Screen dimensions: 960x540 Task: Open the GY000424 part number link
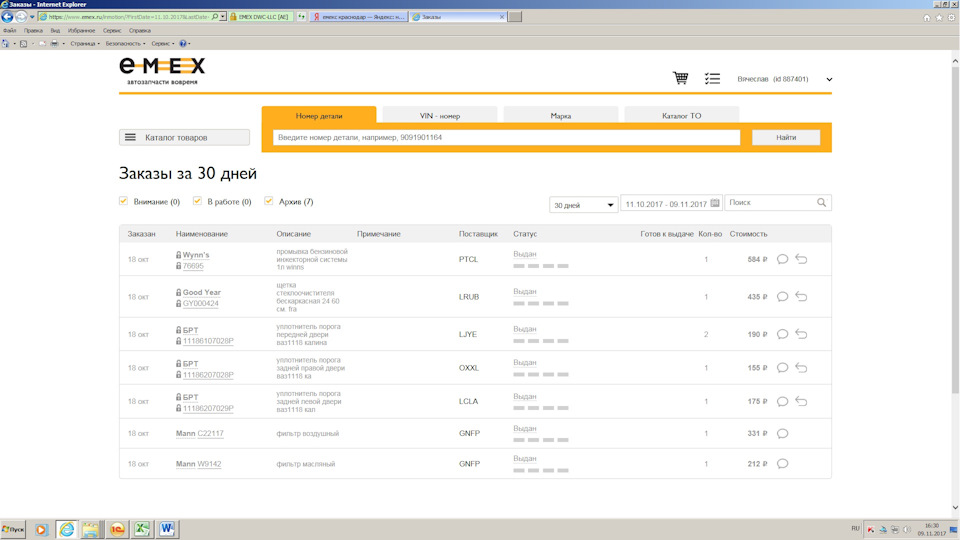(x=200, y=303)
